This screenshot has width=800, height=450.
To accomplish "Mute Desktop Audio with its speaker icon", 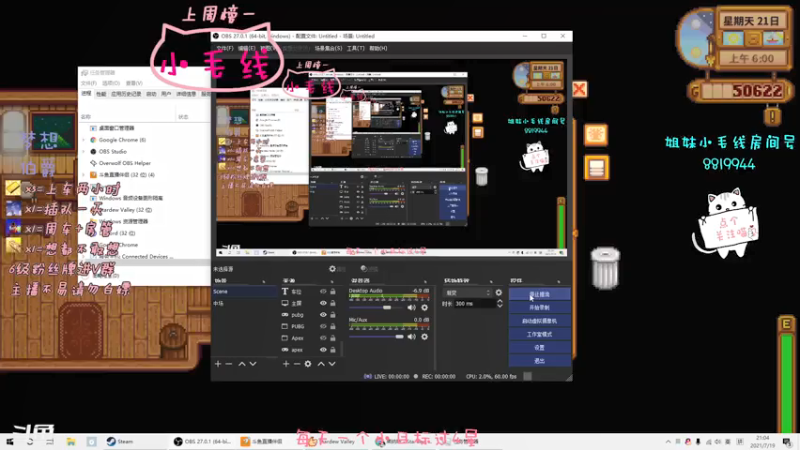I will [411, 308].
